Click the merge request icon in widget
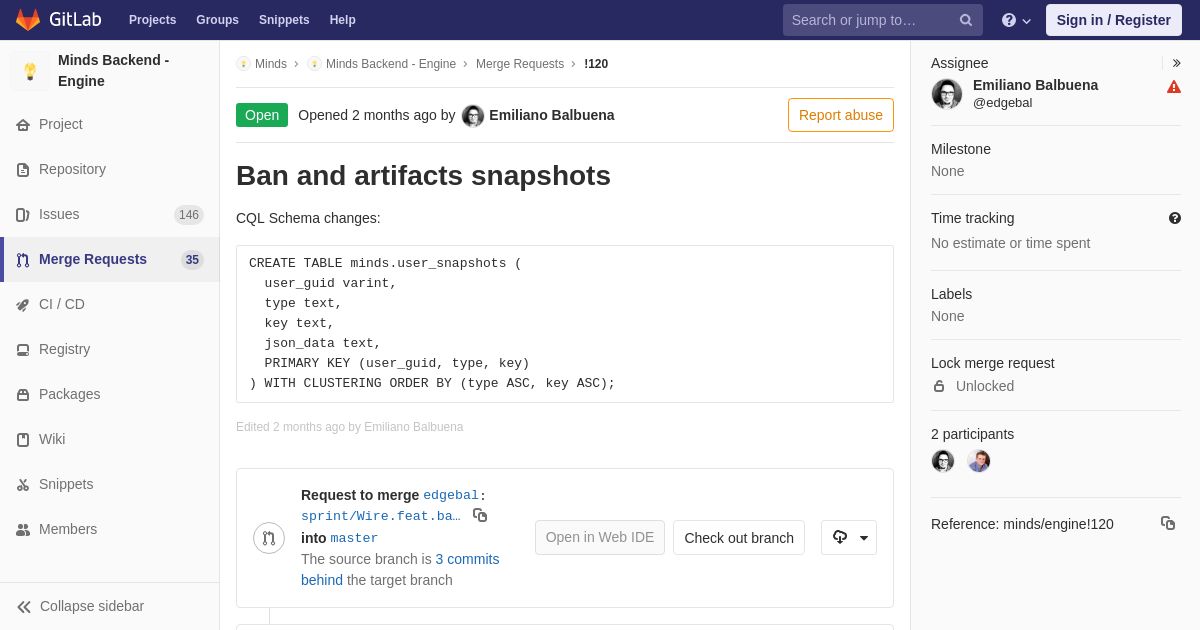Screen dimensions: 1200x630 [269, 538]
